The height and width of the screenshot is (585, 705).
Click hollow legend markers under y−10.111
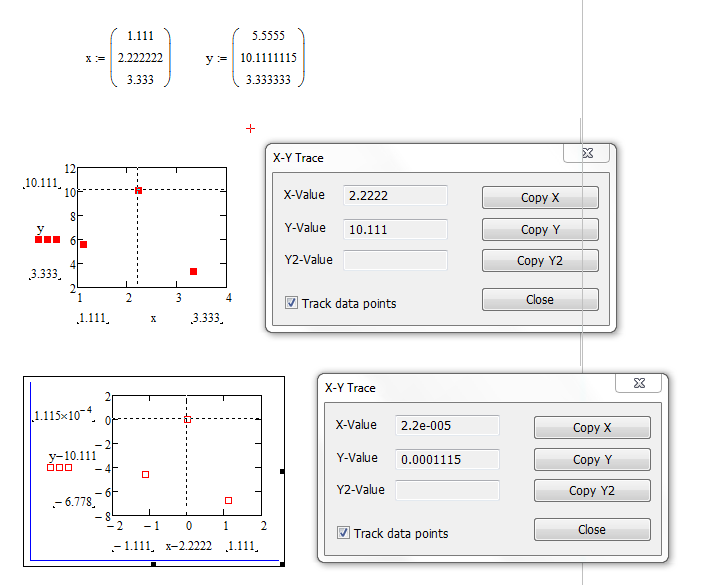pos(59,468)
